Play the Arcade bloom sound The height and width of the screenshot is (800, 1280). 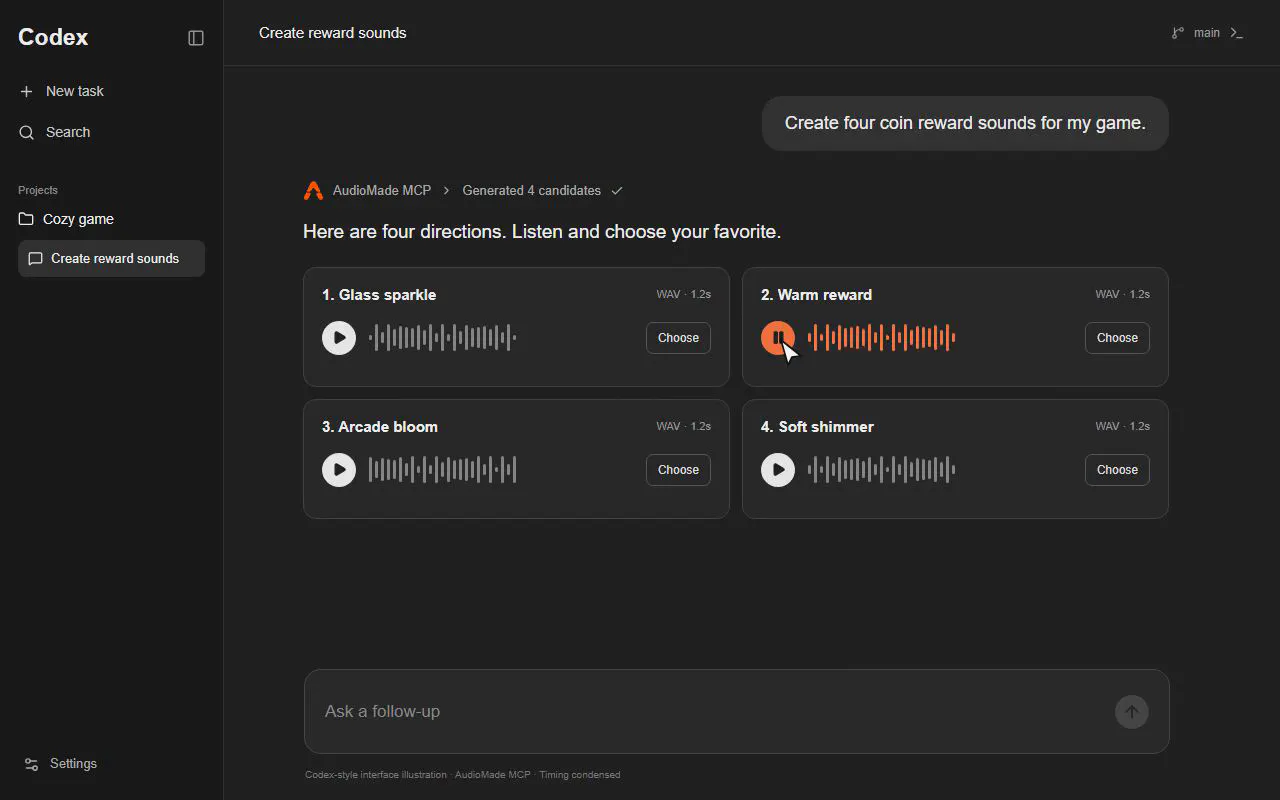point(339,470)
